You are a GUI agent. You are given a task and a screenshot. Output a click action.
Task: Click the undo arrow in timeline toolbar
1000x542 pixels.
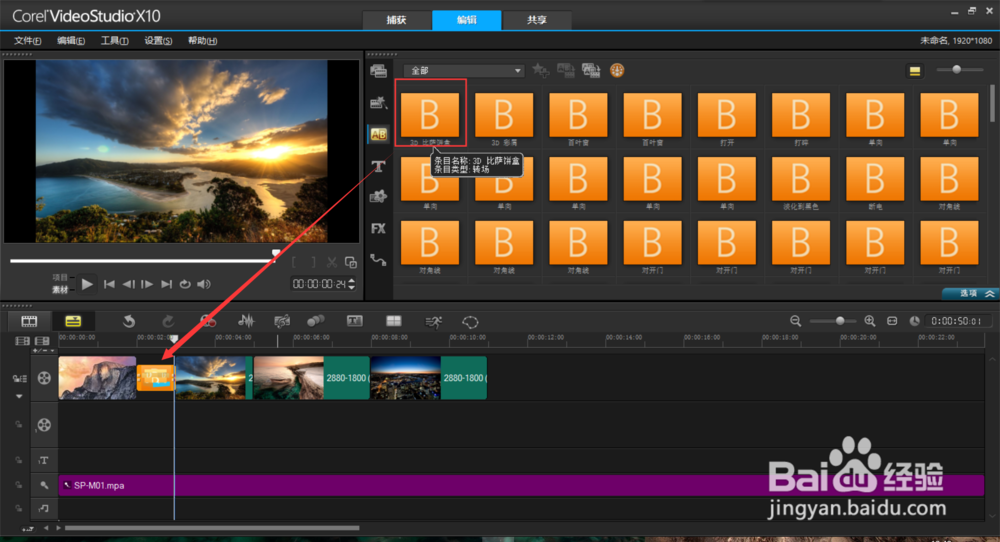tap(129, 321)
